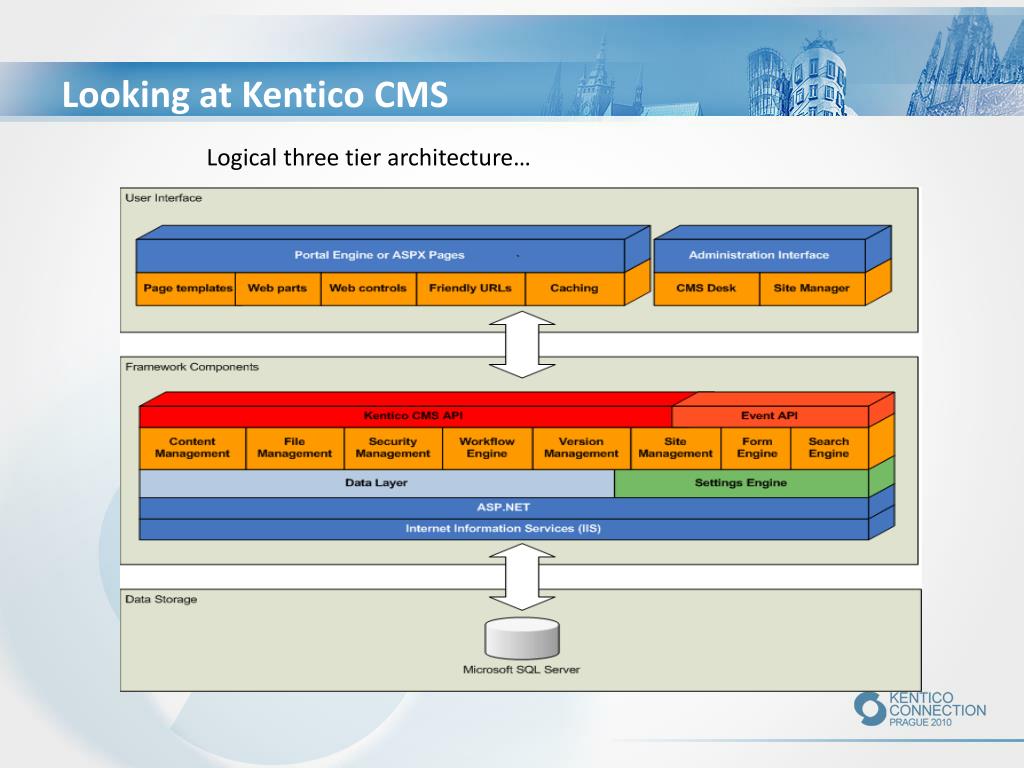
Task: Select the Administration Interface block
Action: point(760,255)
